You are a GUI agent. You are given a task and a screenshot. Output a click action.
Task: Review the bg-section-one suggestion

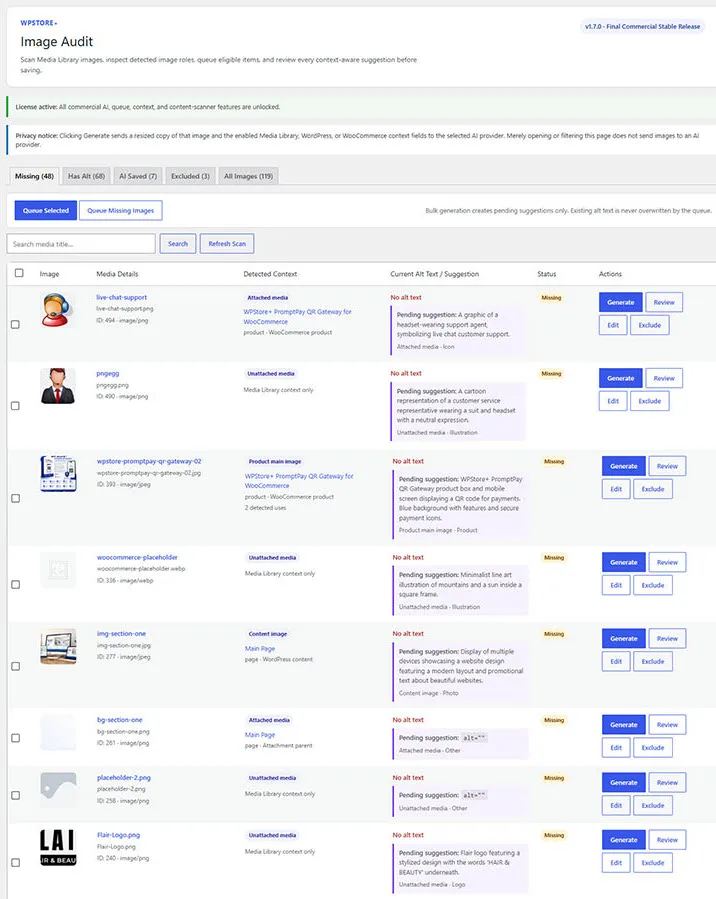point(667,725)
